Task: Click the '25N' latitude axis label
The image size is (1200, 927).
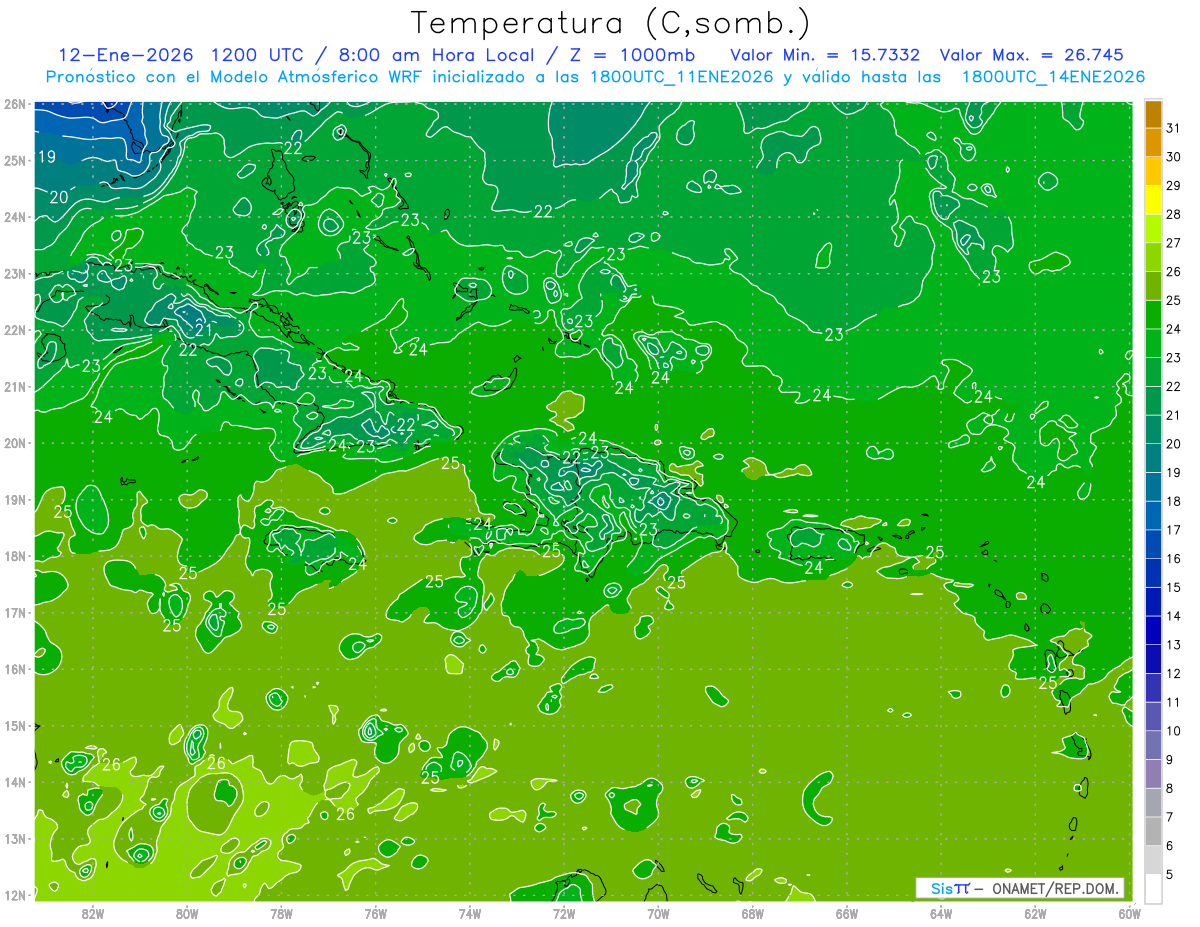Action: click(x=15, y=160)
